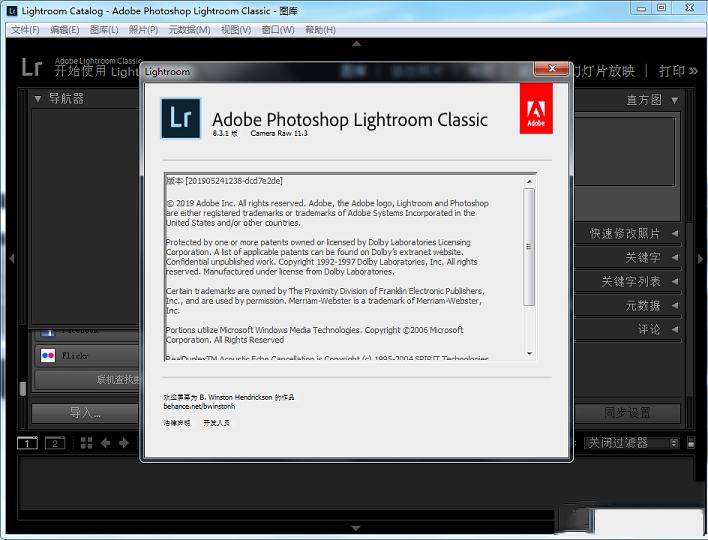Open the second window display 2

(55, 443)
